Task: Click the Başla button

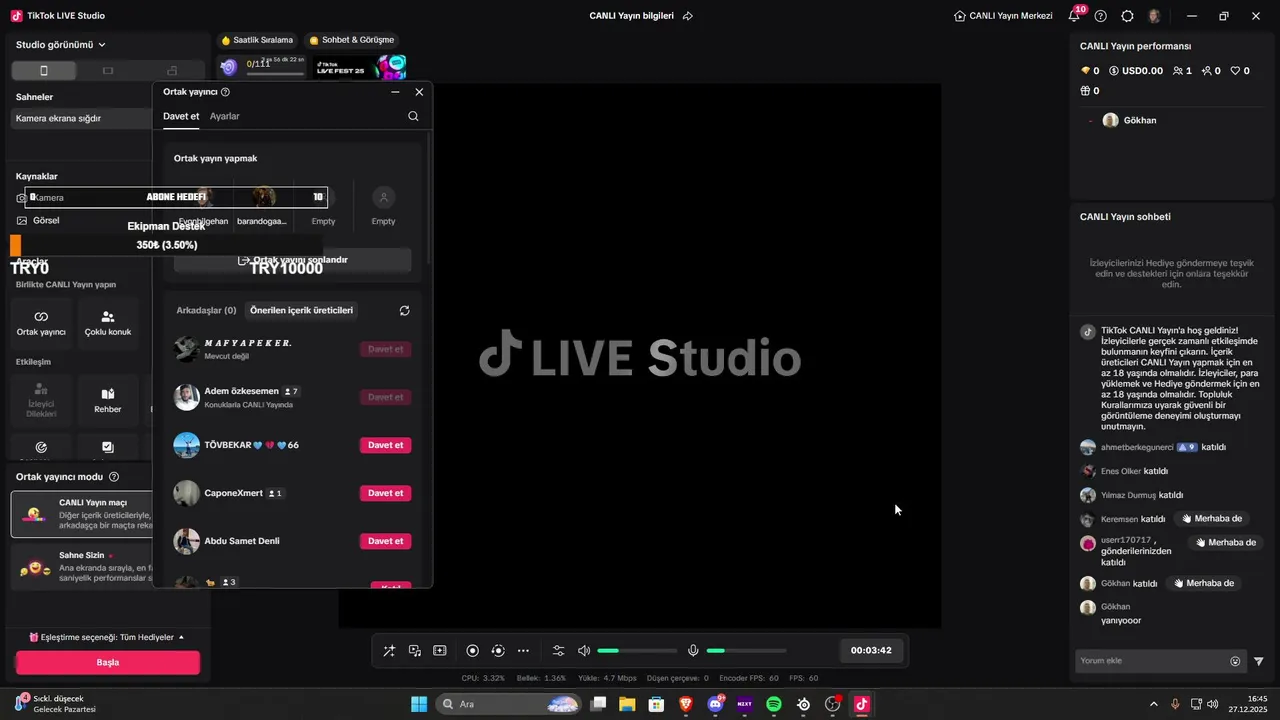Action: pyautogui.click(x=108, y=662)
